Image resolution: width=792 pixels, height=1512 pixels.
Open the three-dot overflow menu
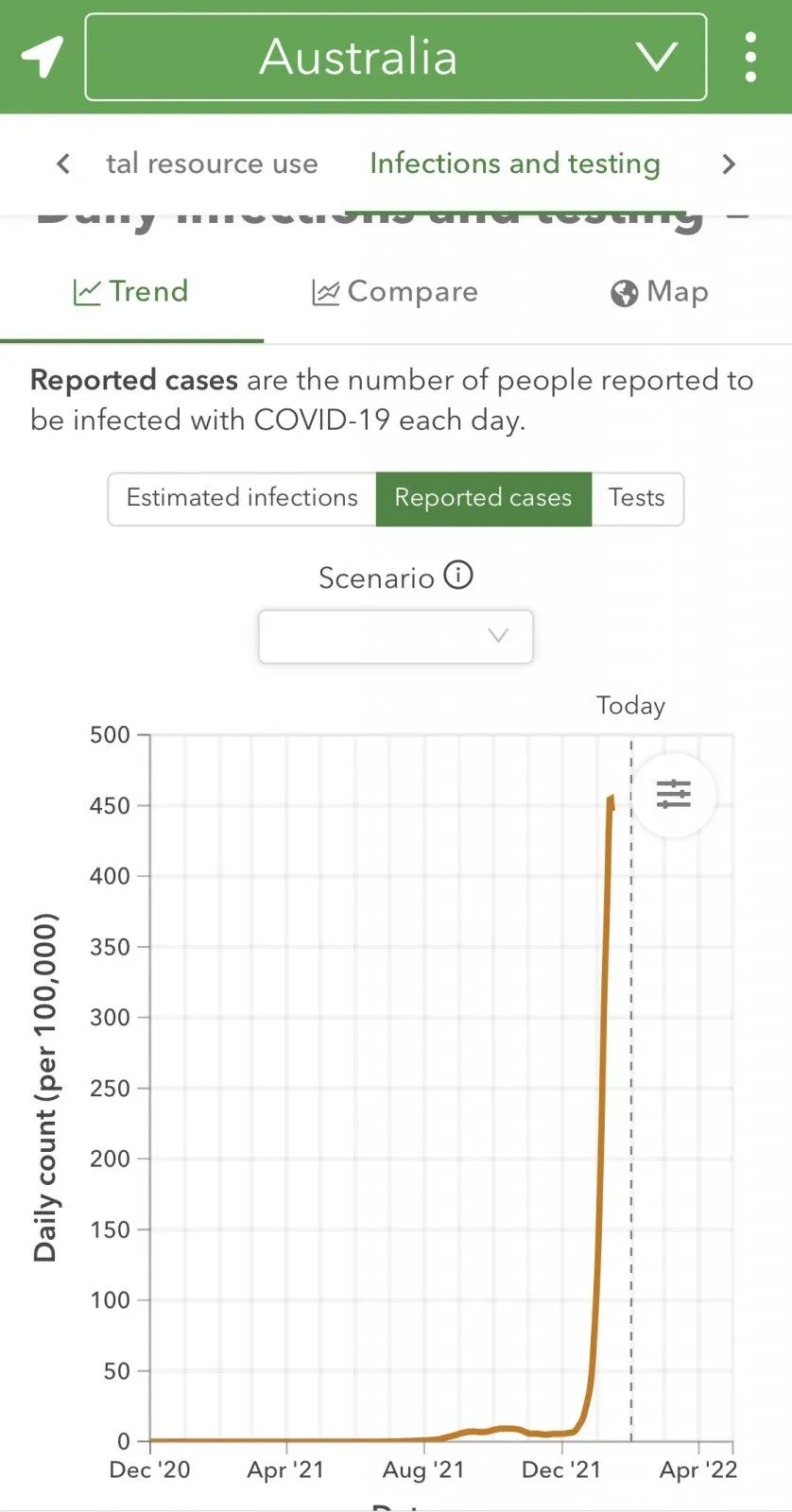[750, 58]
